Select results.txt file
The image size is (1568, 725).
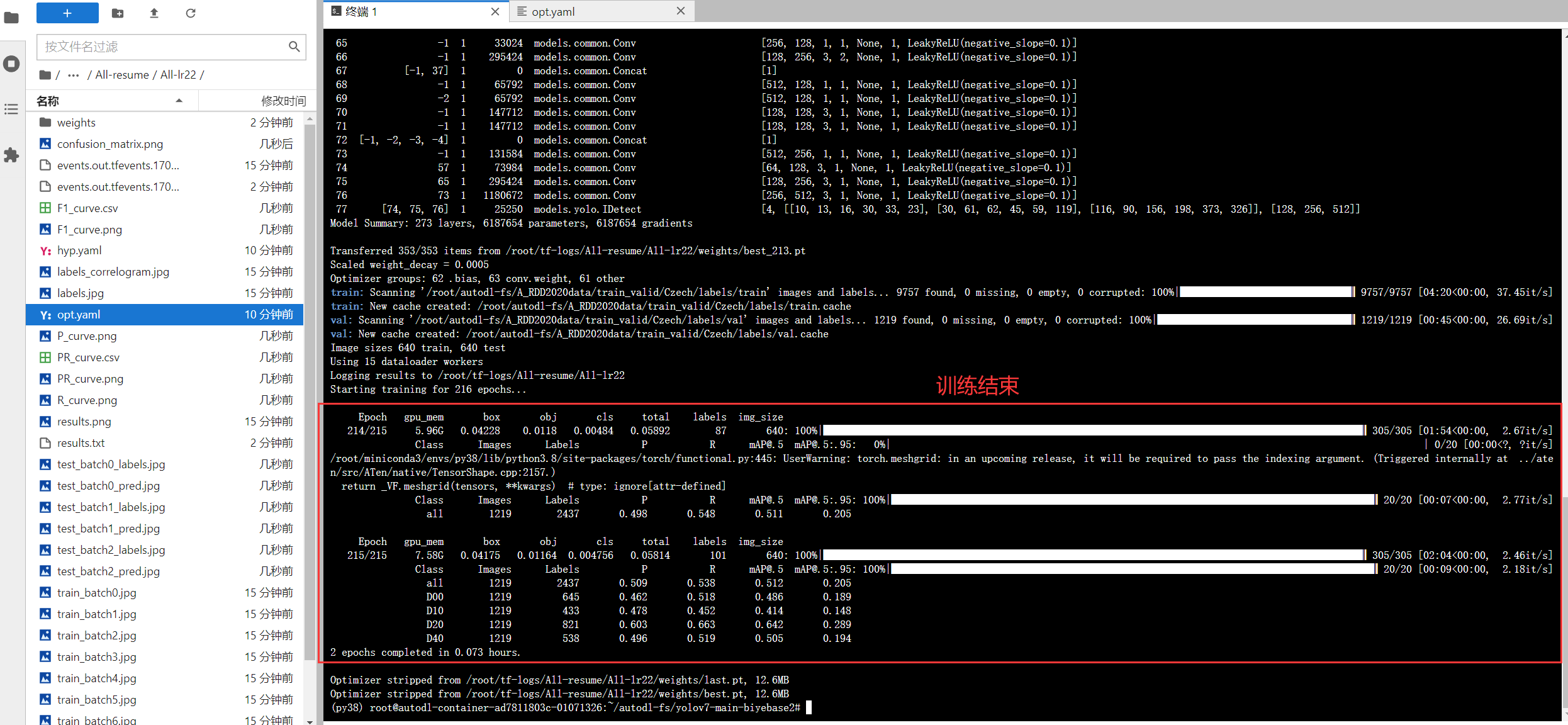165,443
